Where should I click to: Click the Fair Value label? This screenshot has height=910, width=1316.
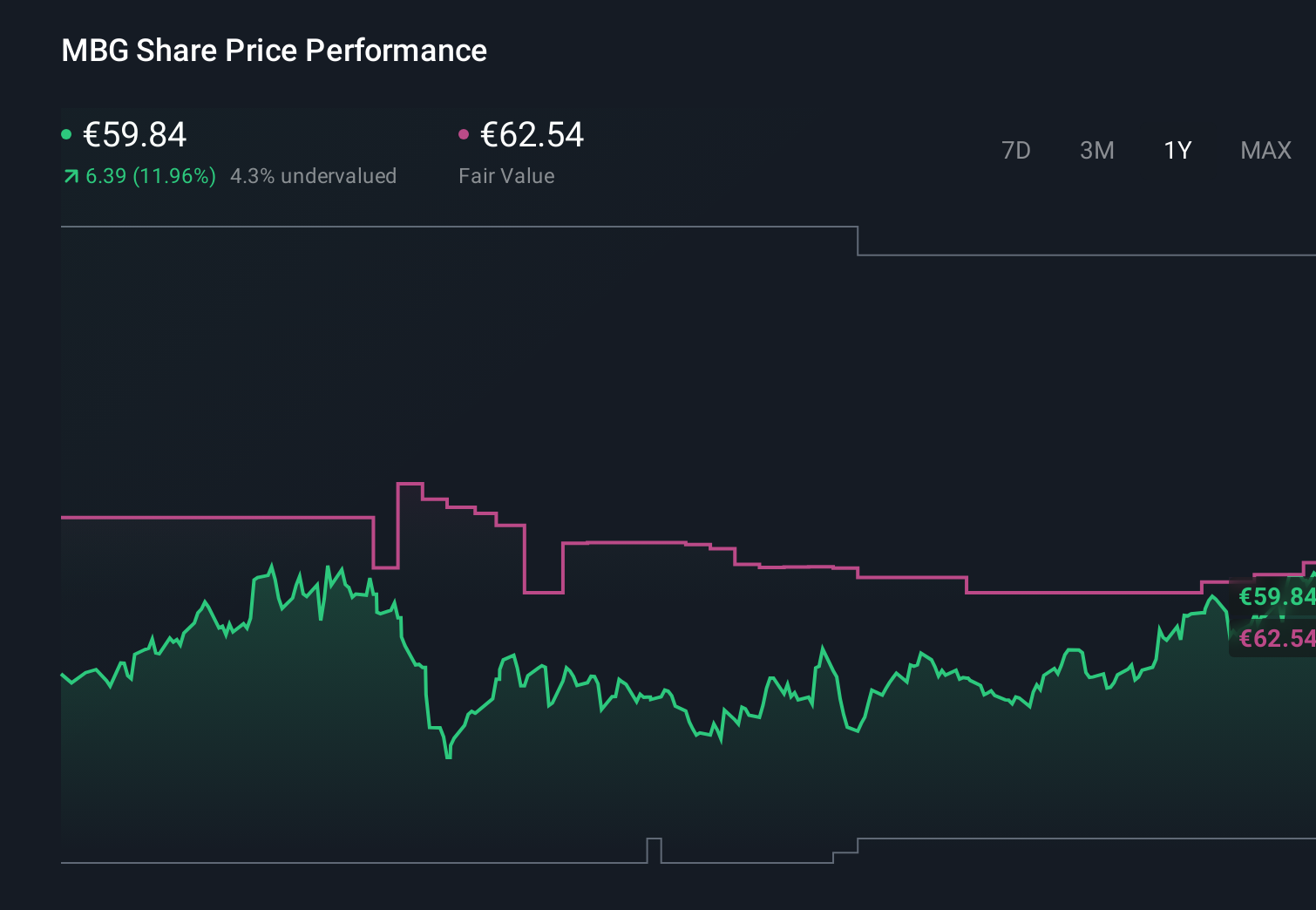[506, 176]
